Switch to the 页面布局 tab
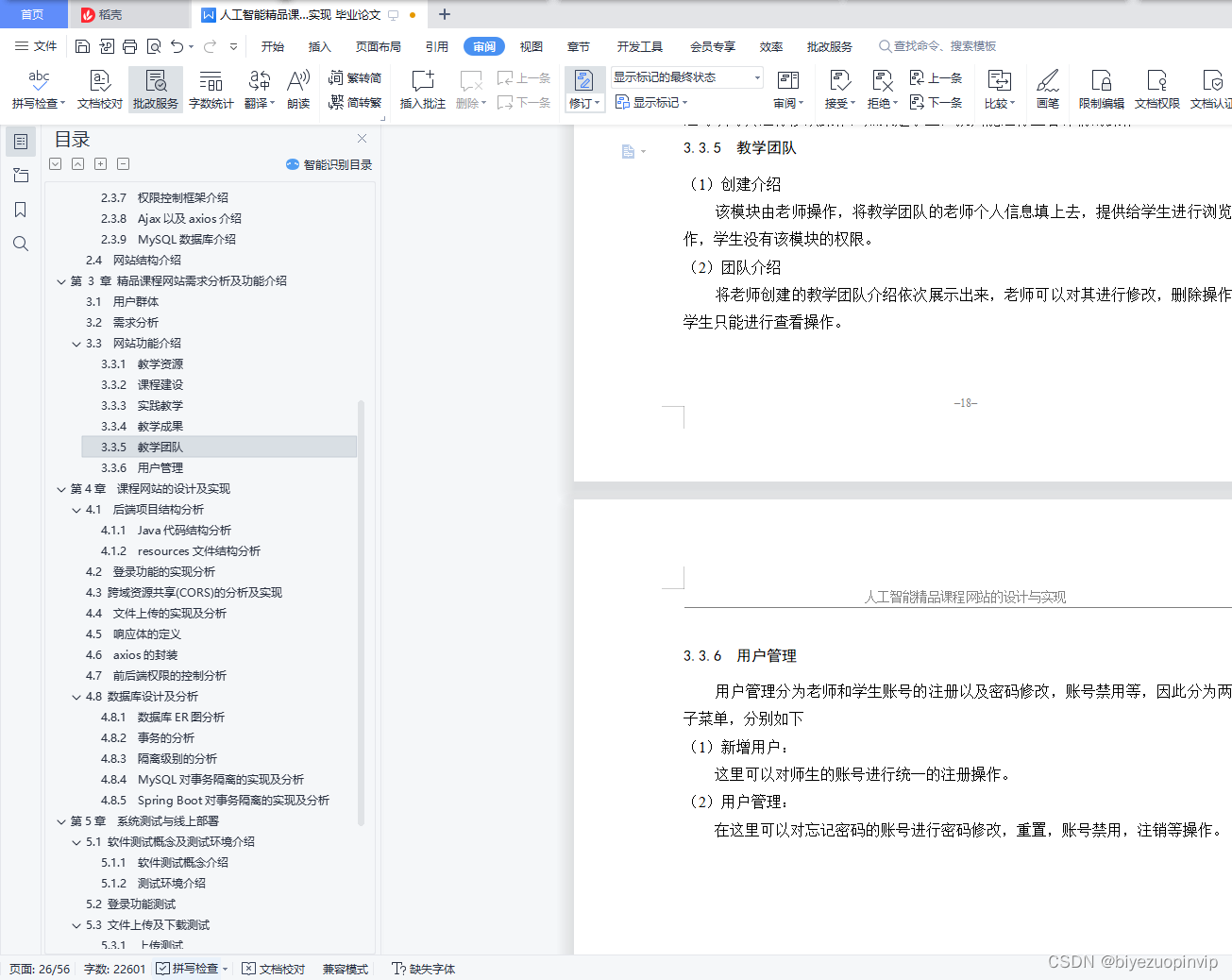 pos(379,46)
